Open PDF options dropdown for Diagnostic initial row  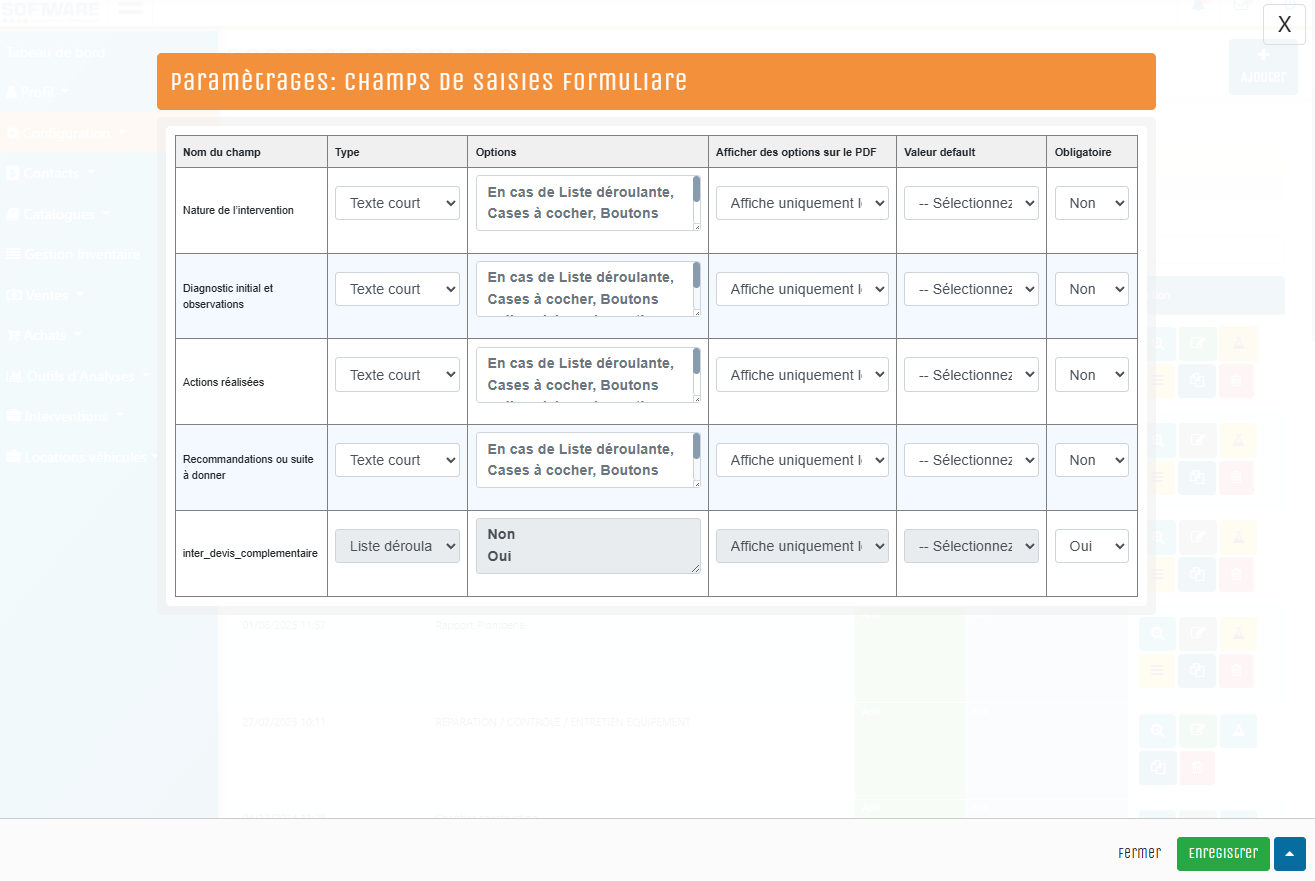point(802,289)
